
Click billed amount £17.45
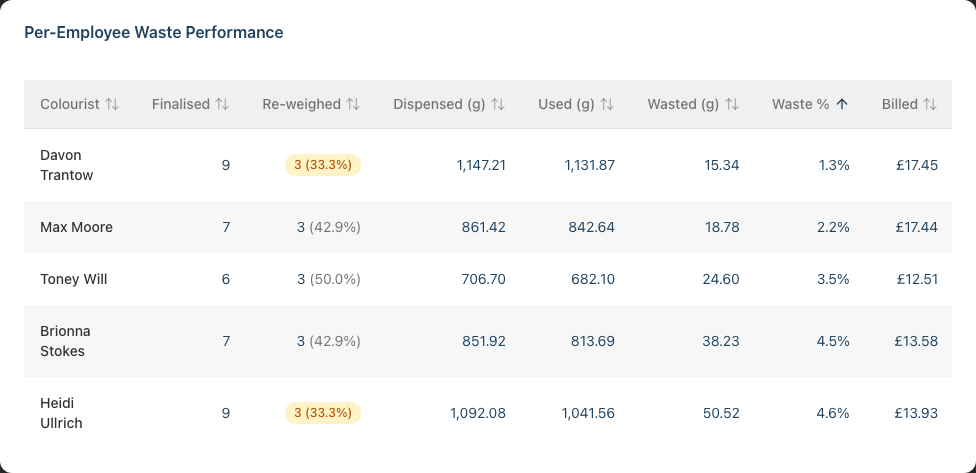(917, 165)
